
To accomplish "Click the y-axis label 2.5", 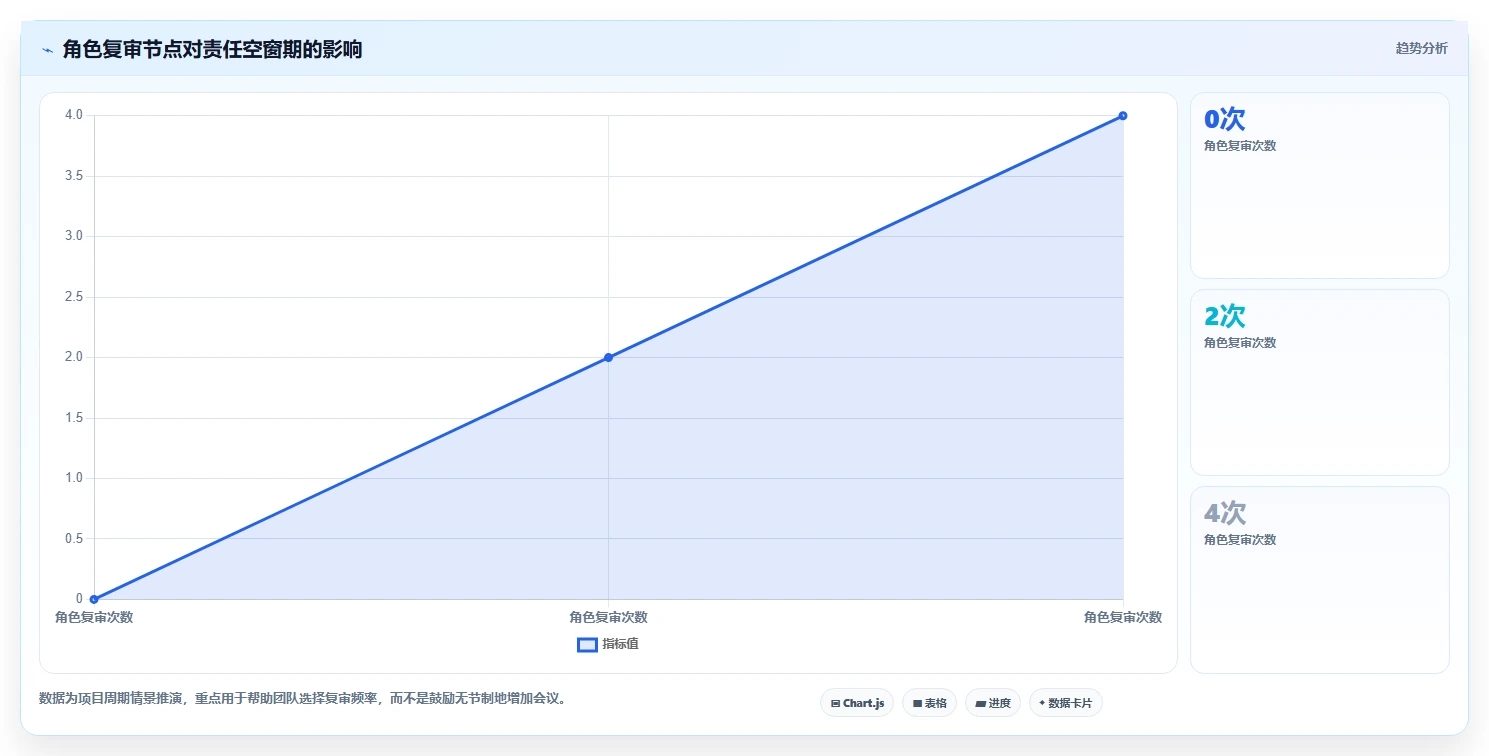I will tap(73, 297).
